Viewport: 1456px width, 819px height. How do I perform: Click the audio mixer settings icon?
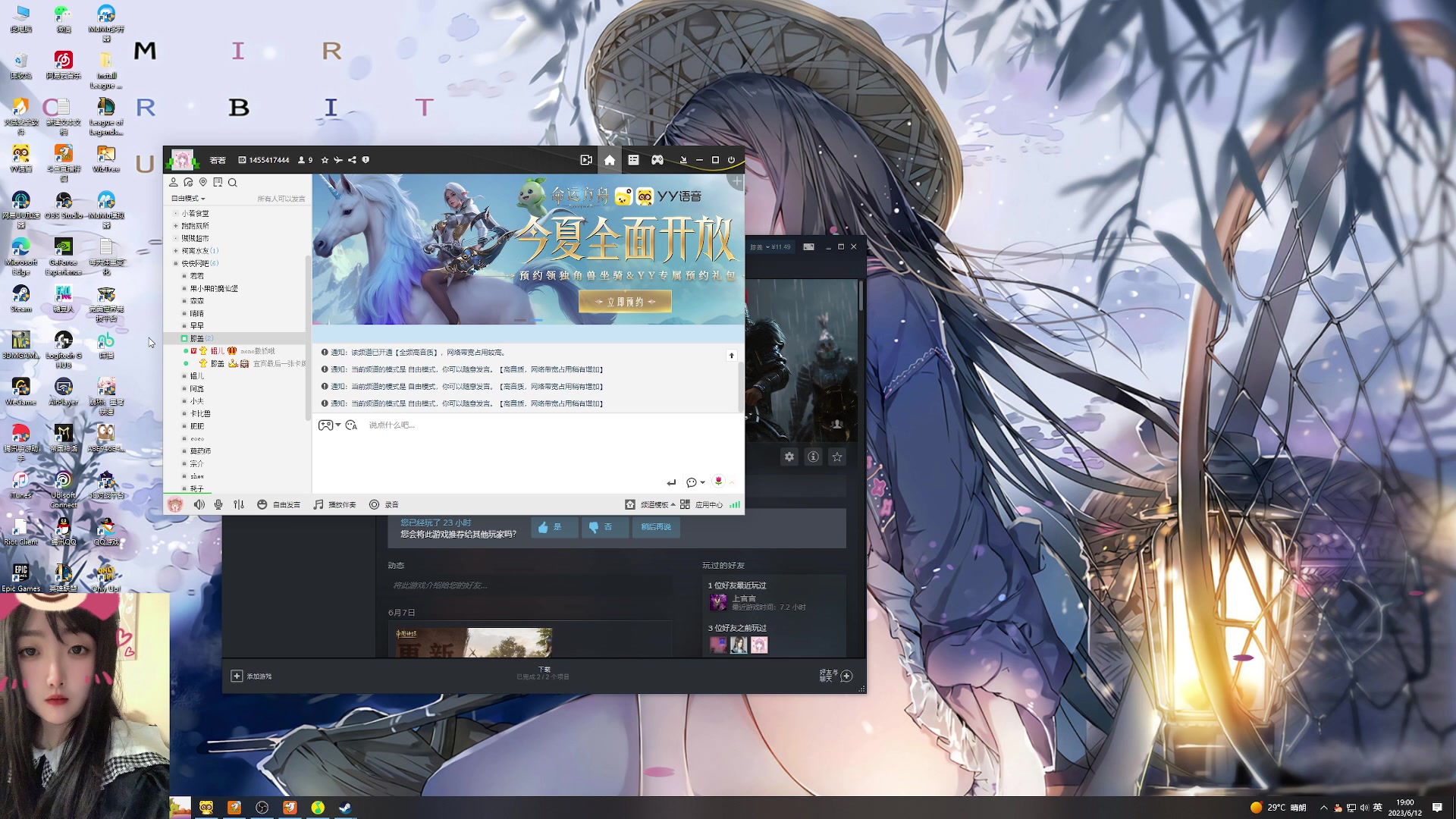tap(239, 504)
